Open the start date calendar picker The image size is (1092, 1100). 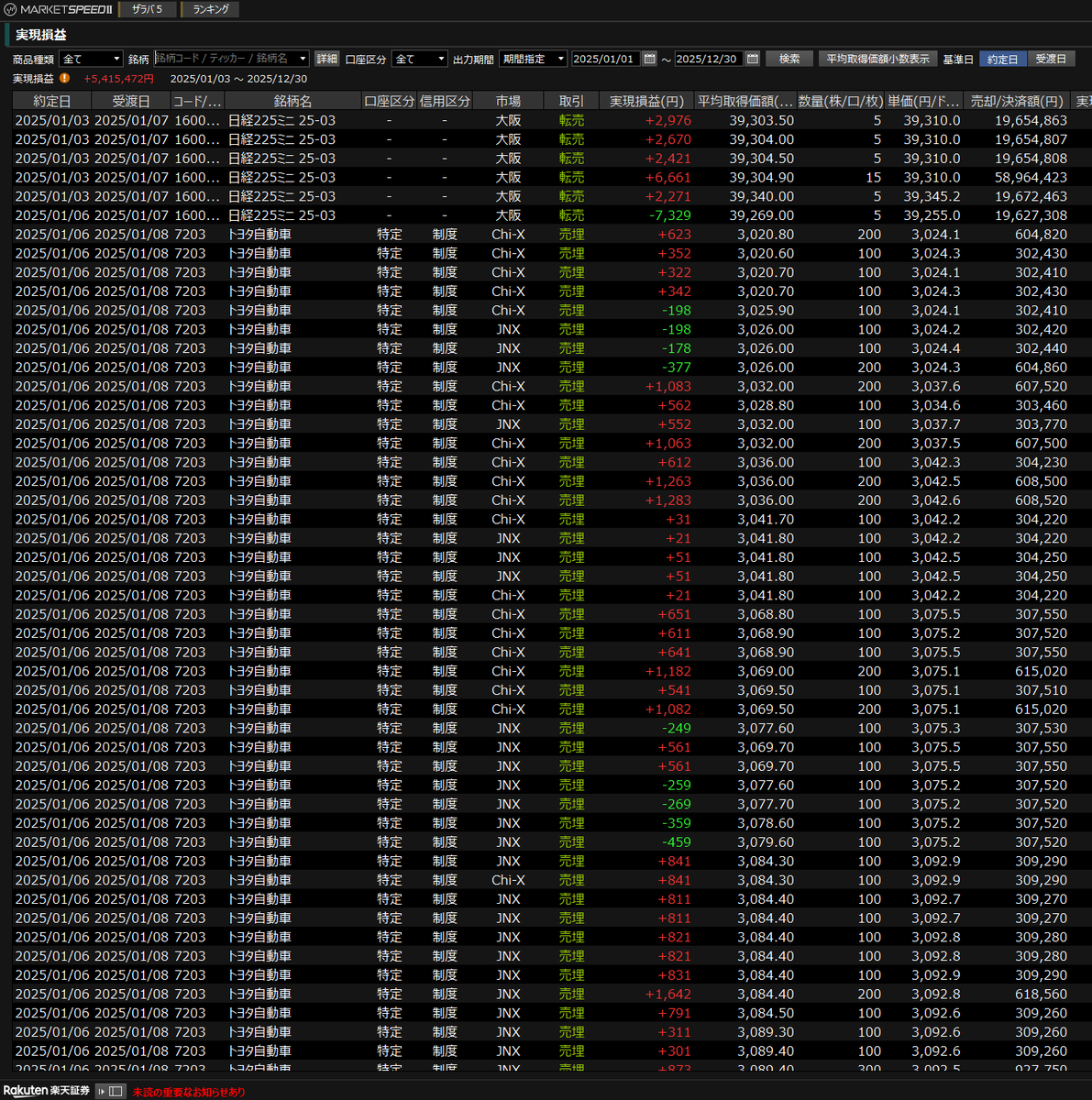point(650,59)
